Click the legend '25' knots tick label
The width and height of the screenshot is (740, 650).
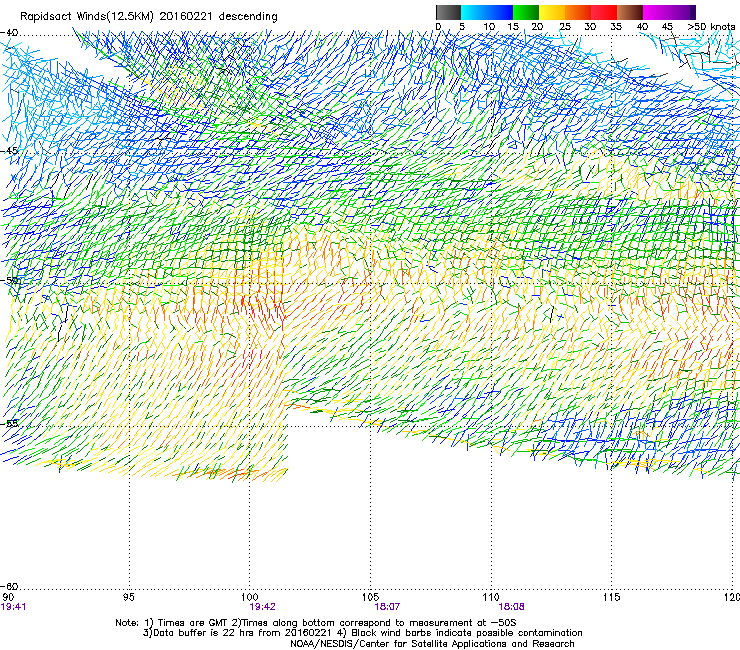565,27
